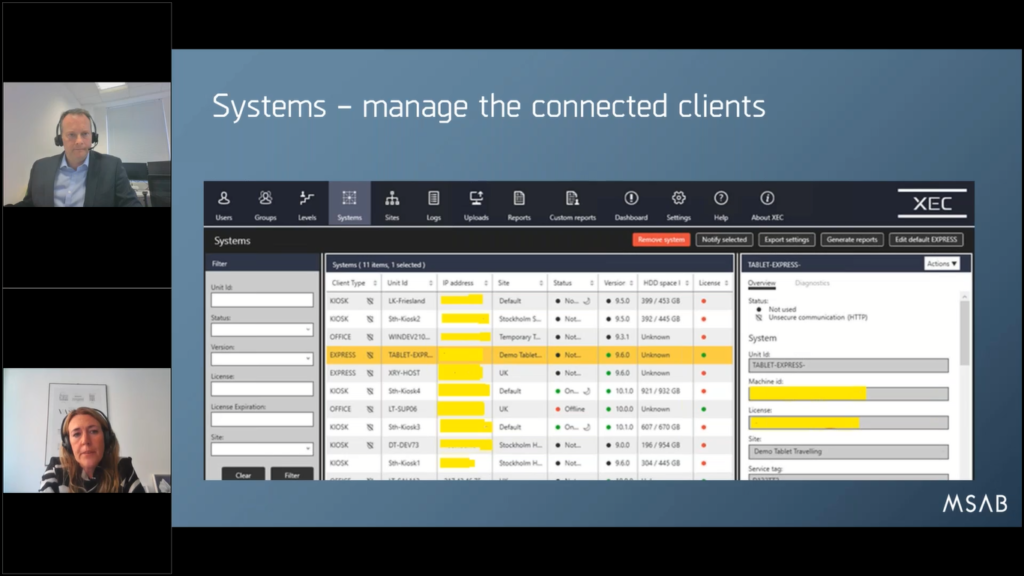Open the Dashboard
The image size is (1024, 576).
point(631,205)
